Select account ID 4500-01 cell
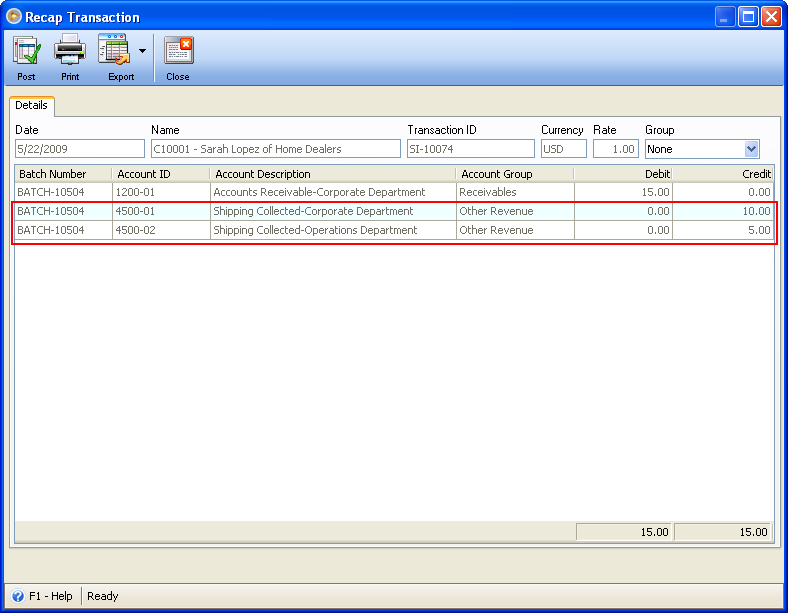788x613 pixels. pos(161,211)
